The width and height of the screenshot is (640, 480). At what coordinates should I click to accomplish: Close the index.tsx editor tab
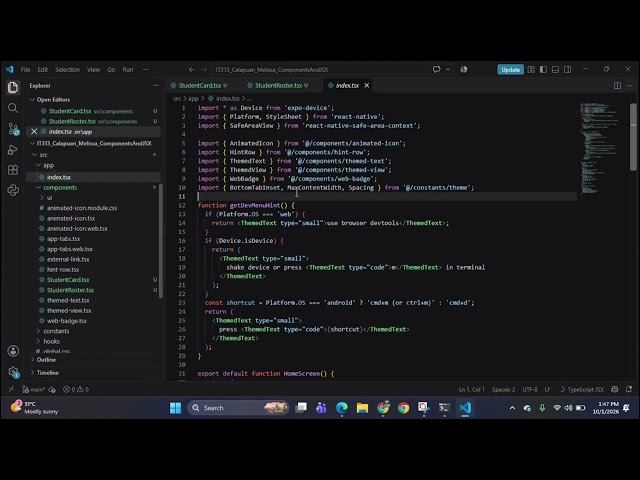tap(367, 85)
